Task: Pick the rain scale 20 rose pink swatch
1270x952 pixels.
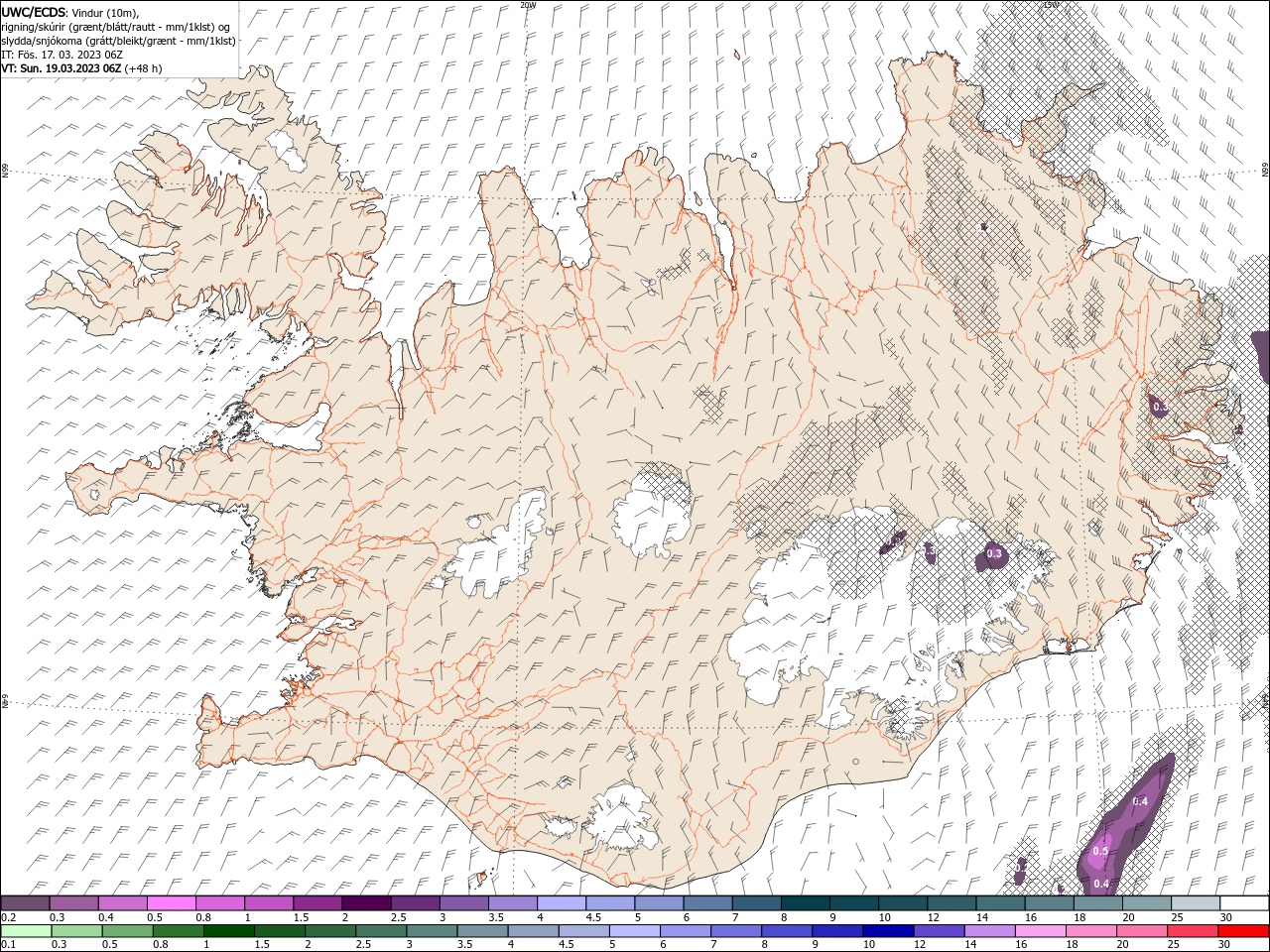Action: tap(1141, 931)
